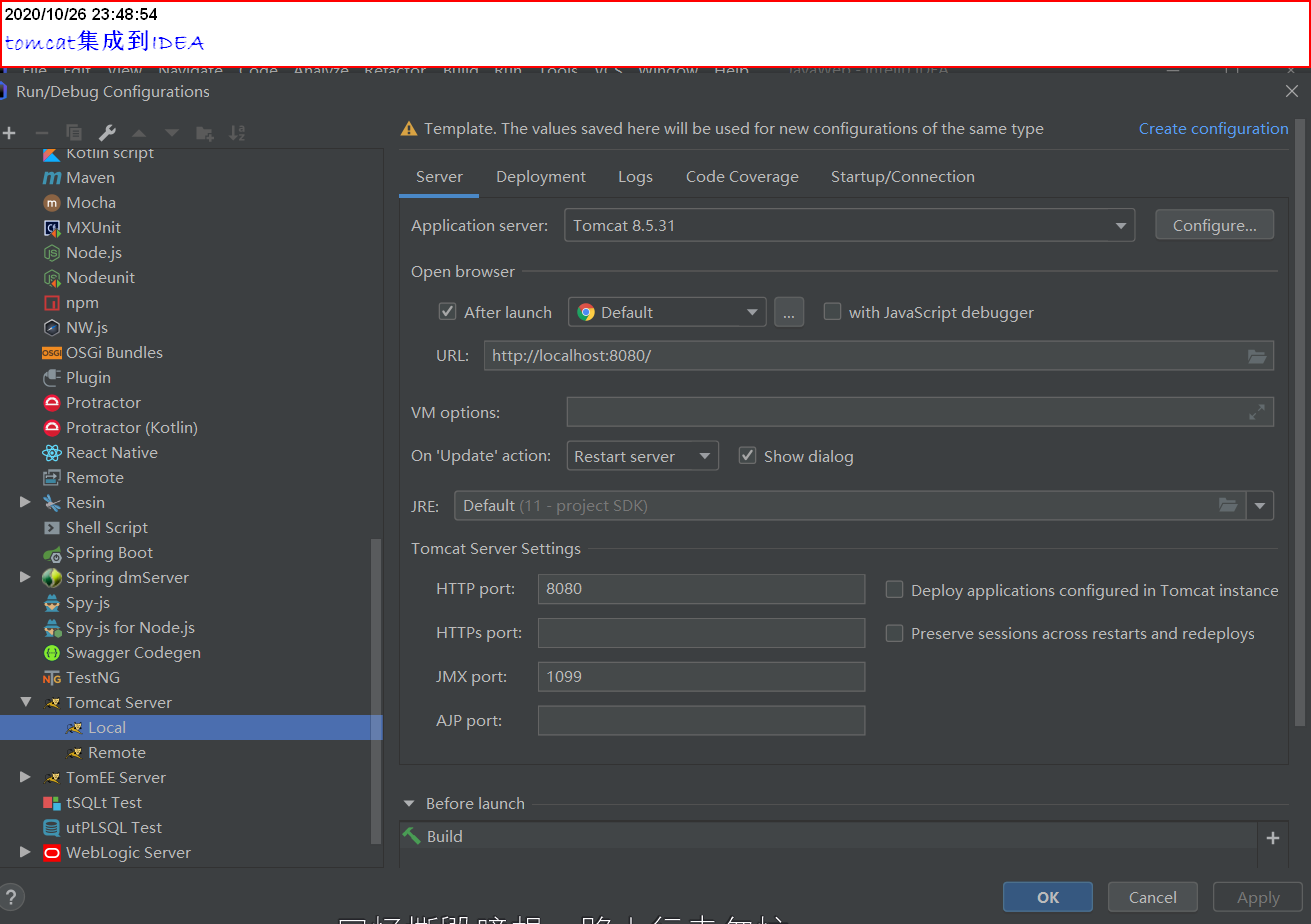Open Edit Templates wrench icon
The height and width of the screenshot is (924, 1311).
pyautogui.click(x=107, y=133)
